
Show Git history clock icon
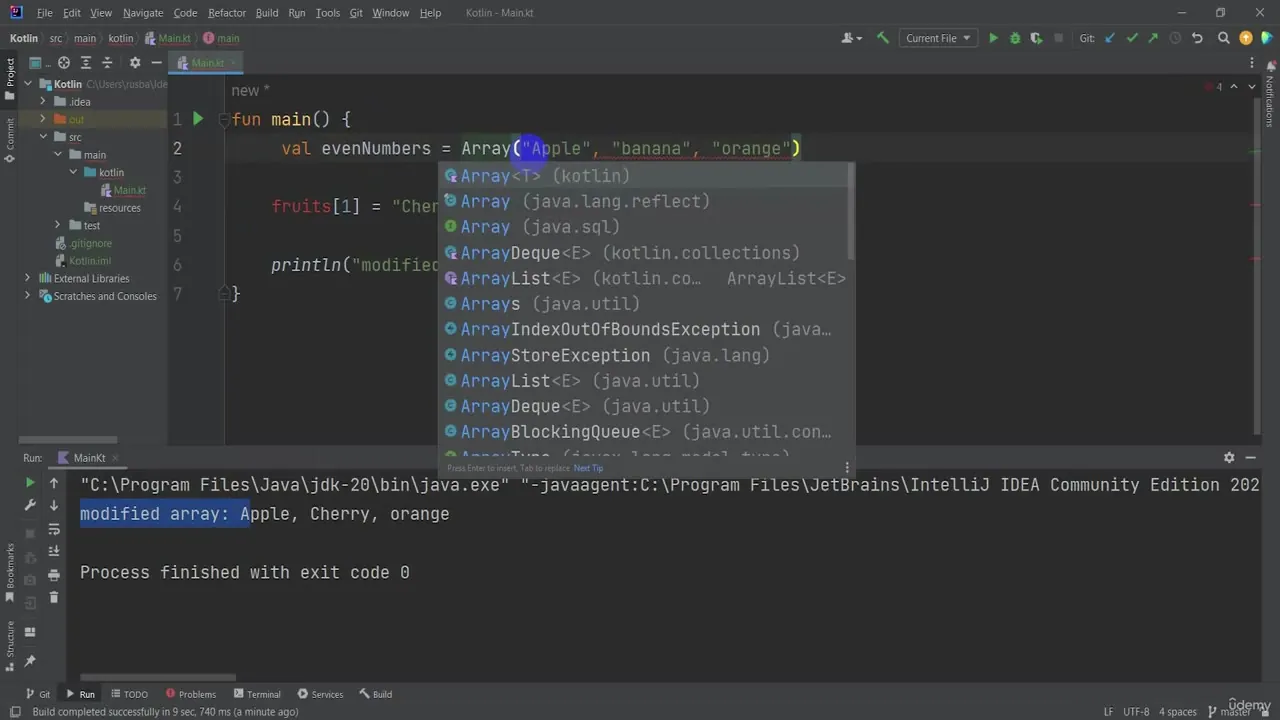(x=1175, y=38)
